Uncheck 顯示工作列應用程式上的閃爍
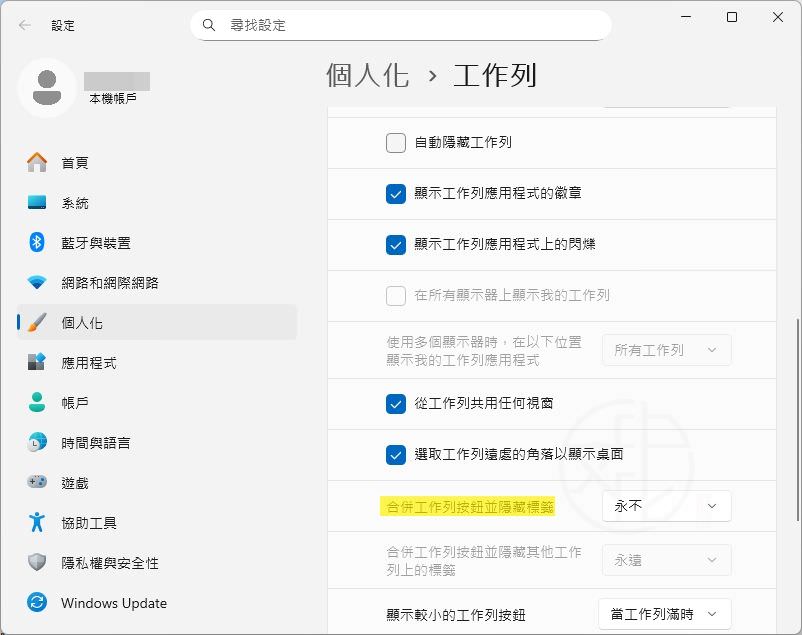802x635 pixels. tap(396, 245)
